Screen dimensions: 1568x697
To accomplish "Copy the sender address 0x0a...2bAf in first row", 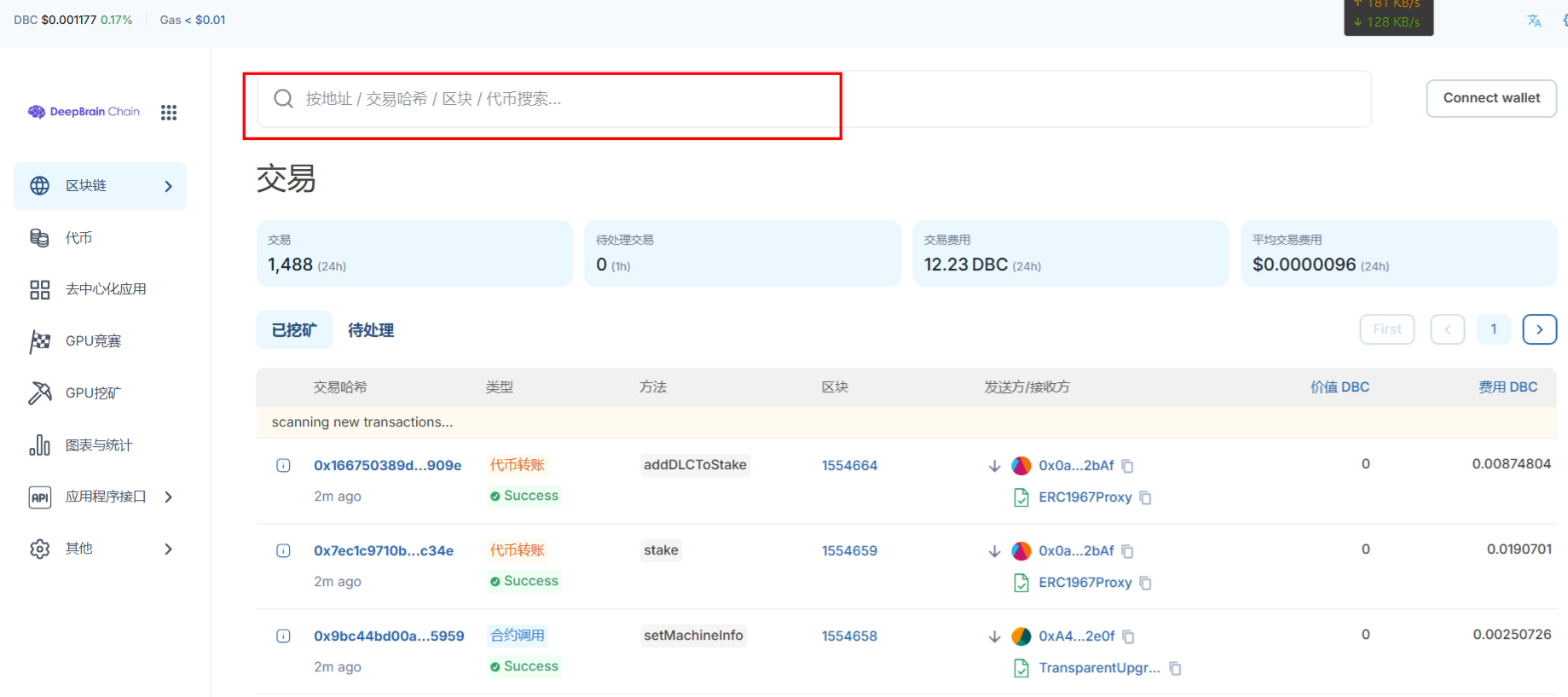I will (x=1127, y=466).
